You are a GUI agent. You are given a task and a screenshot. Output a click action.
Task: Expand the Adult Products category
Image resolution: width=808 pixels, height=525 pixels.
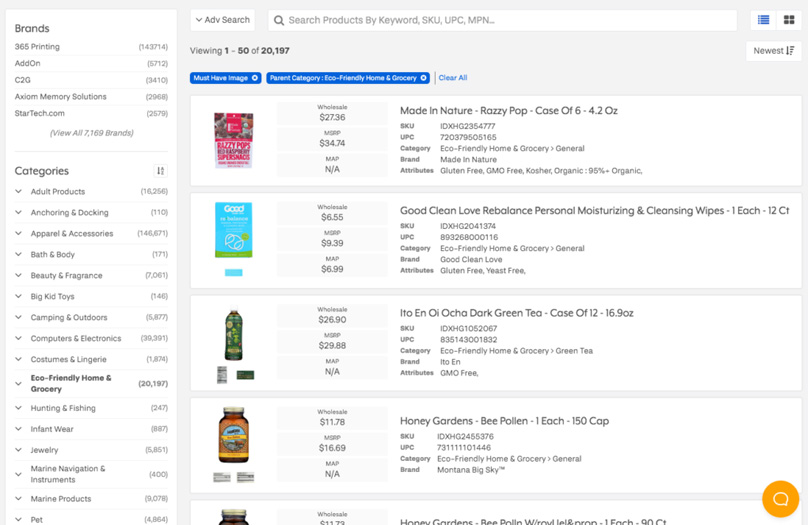(19, 192)
